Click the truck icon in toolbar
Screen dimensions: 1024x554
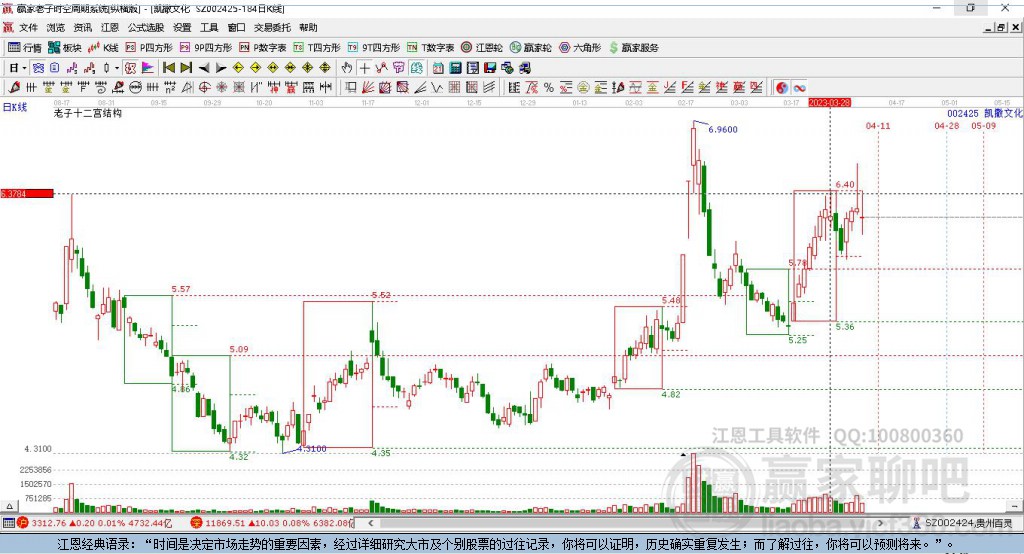(525, 68)
